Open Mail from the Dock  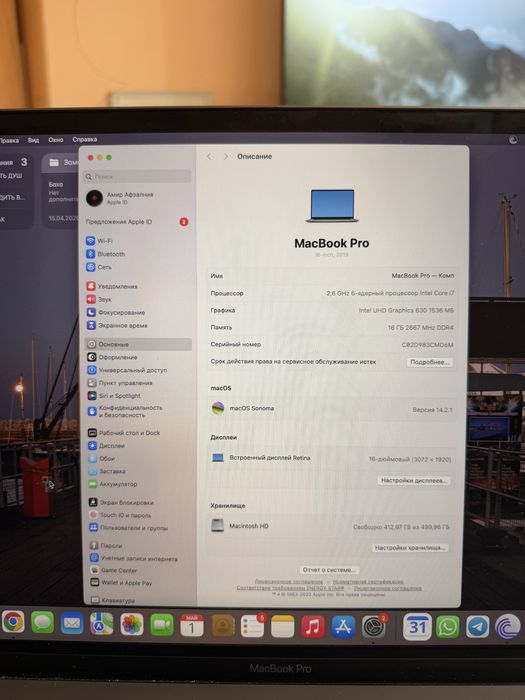[72, 623]
